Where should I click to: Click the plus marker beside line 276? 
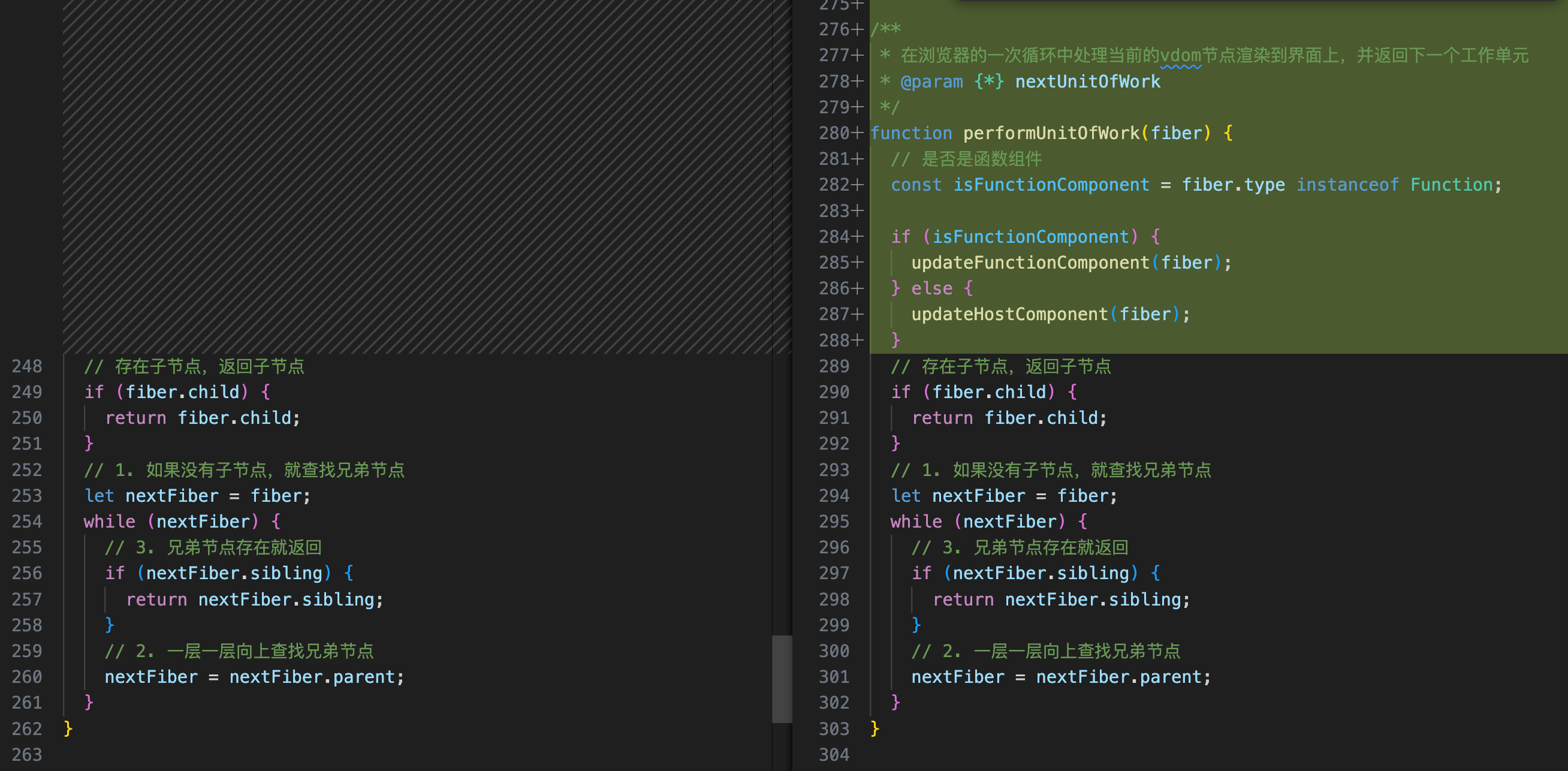click(x=857, y=29)
